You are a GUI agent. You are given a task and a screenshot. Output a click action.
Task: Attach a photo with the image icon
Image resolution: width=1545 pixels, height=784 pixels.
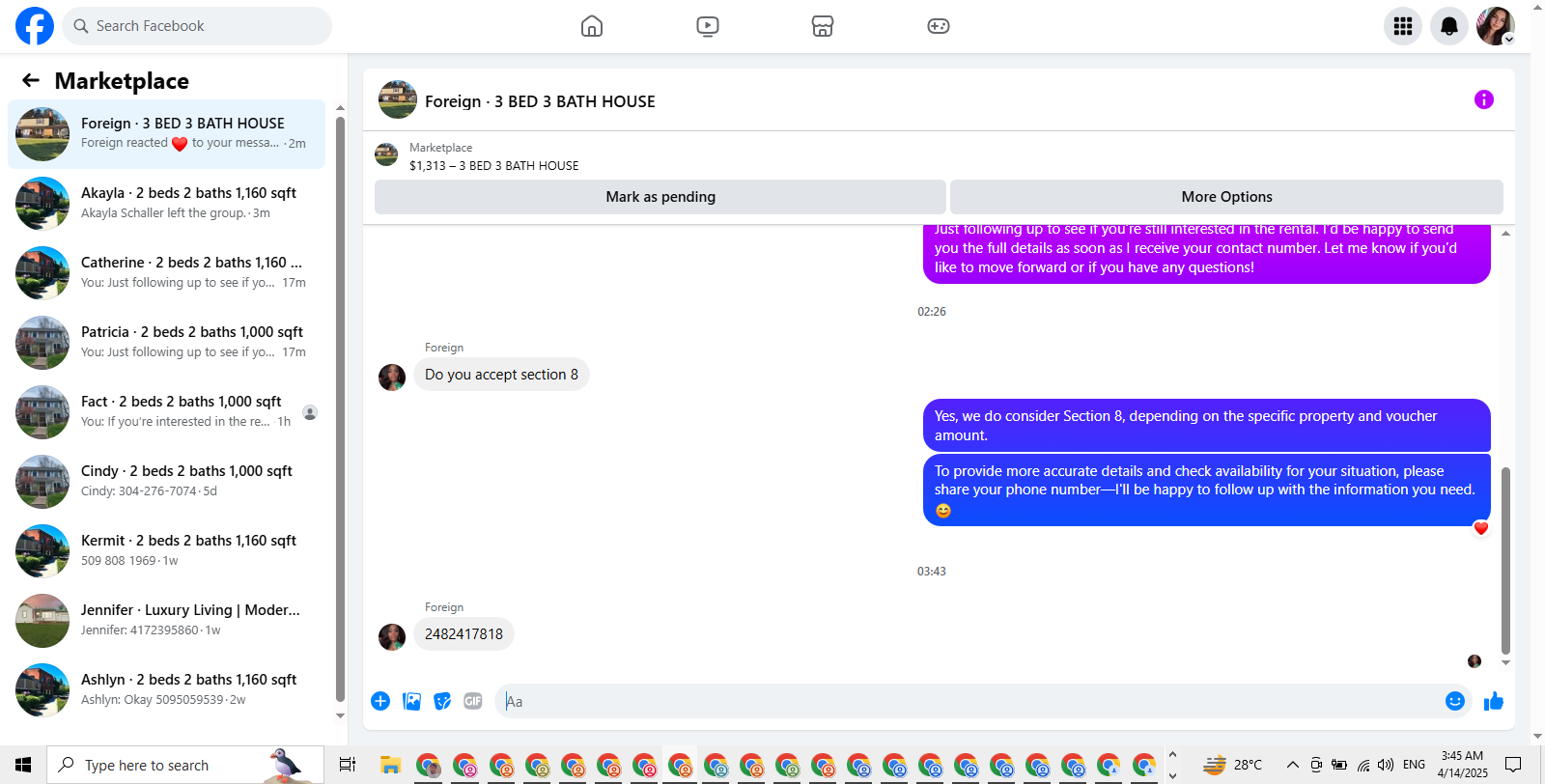411,701
